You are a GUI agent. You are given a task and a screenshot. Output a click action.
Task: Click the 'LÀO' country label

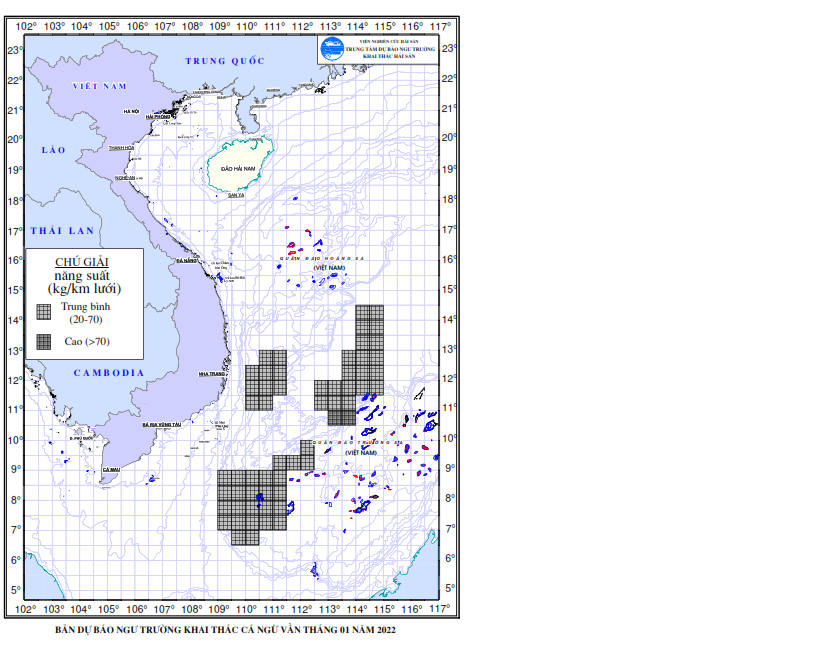click(54, 150)
